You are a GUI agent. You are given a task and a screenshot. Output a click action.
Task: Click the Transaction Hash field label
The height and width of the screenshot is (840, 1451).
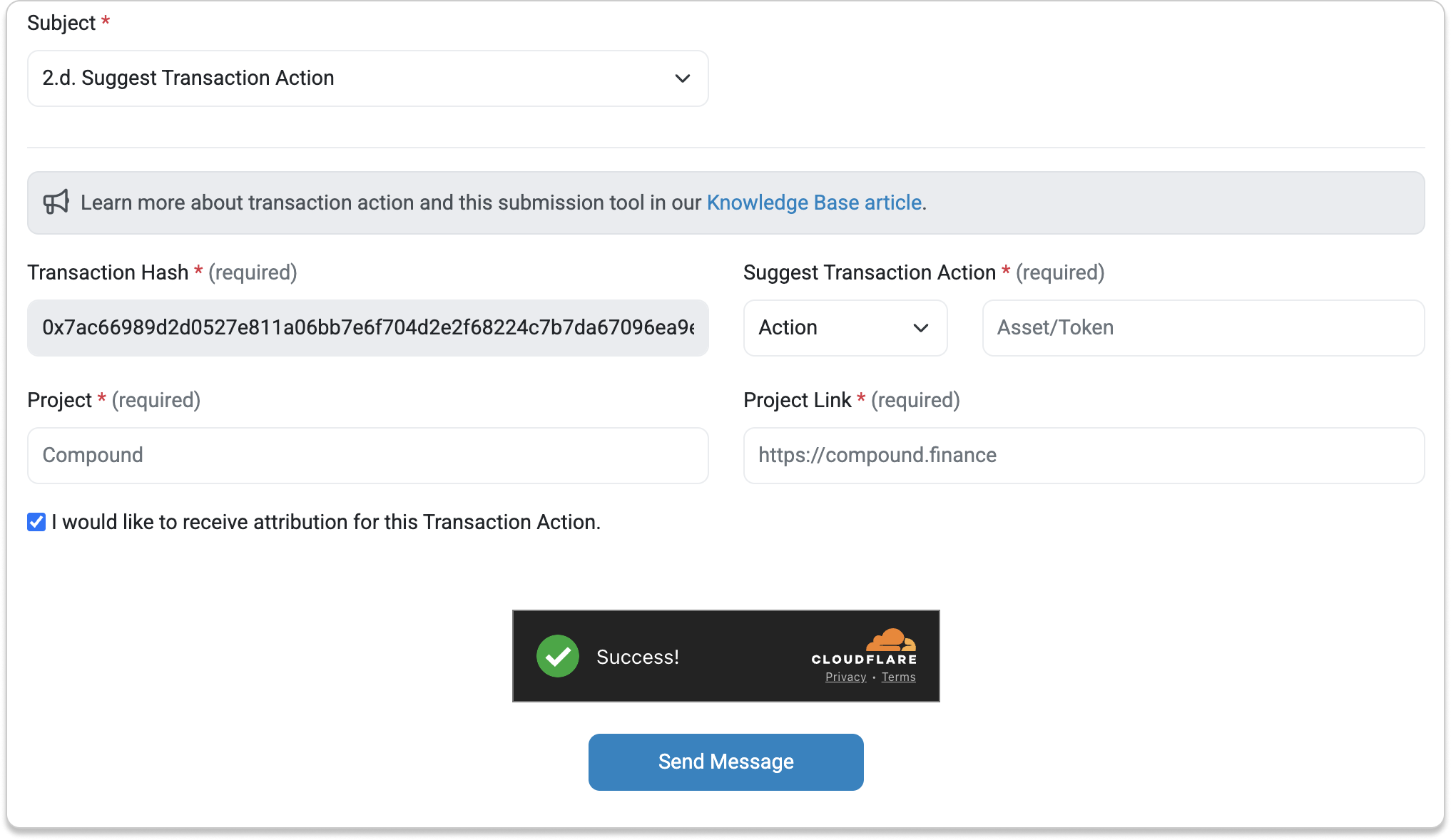point(108,272)
